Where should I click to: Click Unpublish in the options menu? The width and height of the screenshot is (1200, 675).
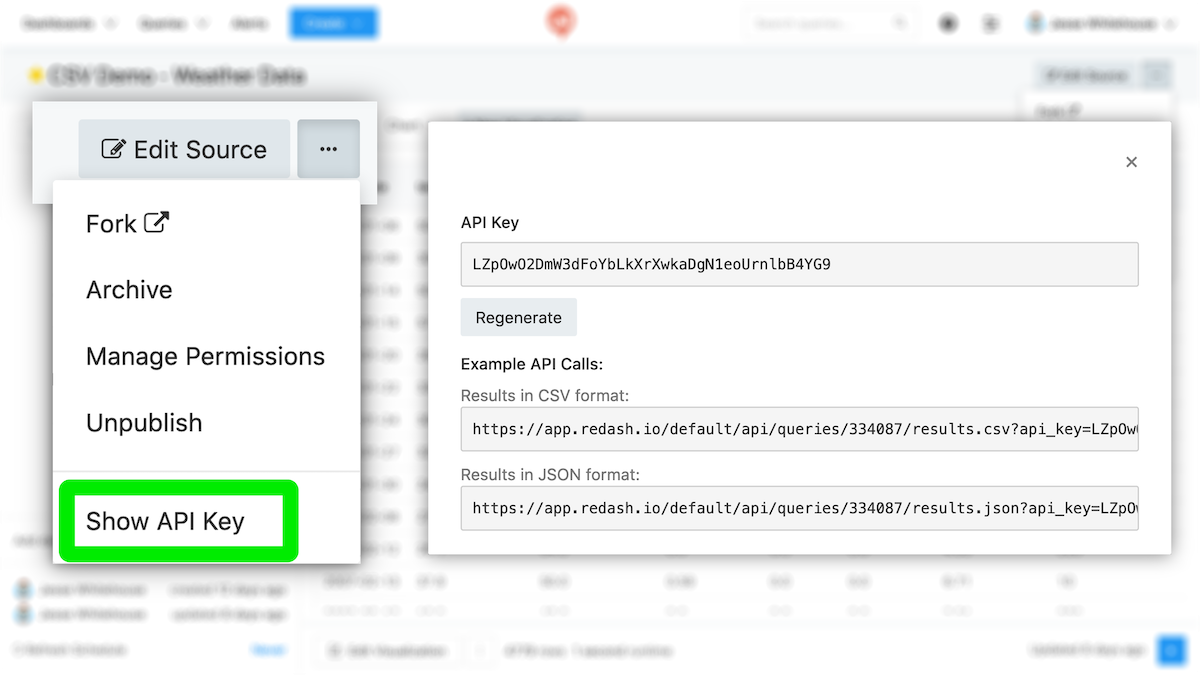pyautogui.click(x=144, y=423)
